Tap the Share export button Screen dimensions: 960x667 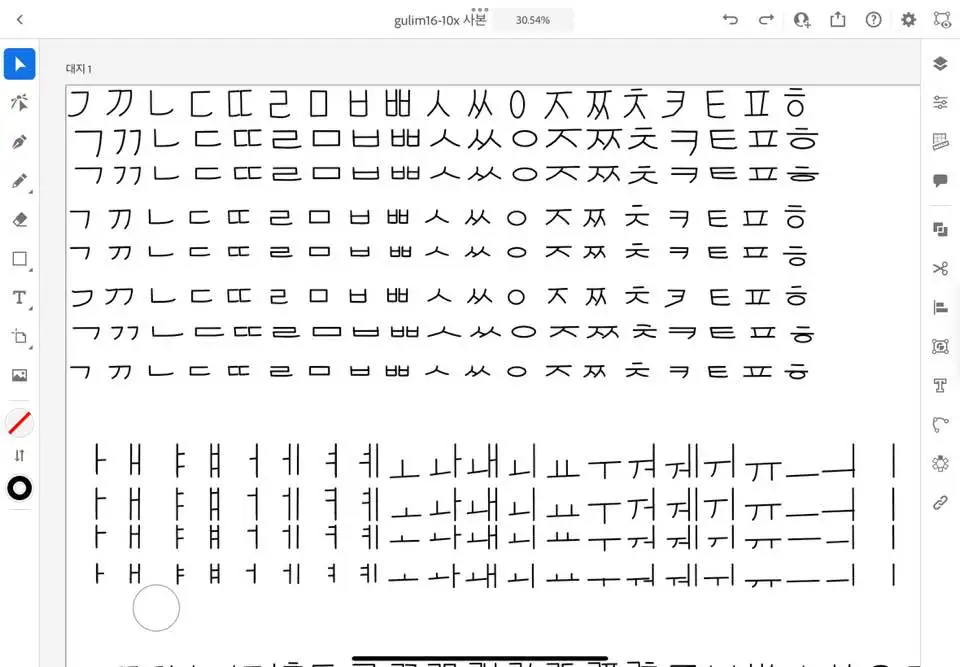837,19
